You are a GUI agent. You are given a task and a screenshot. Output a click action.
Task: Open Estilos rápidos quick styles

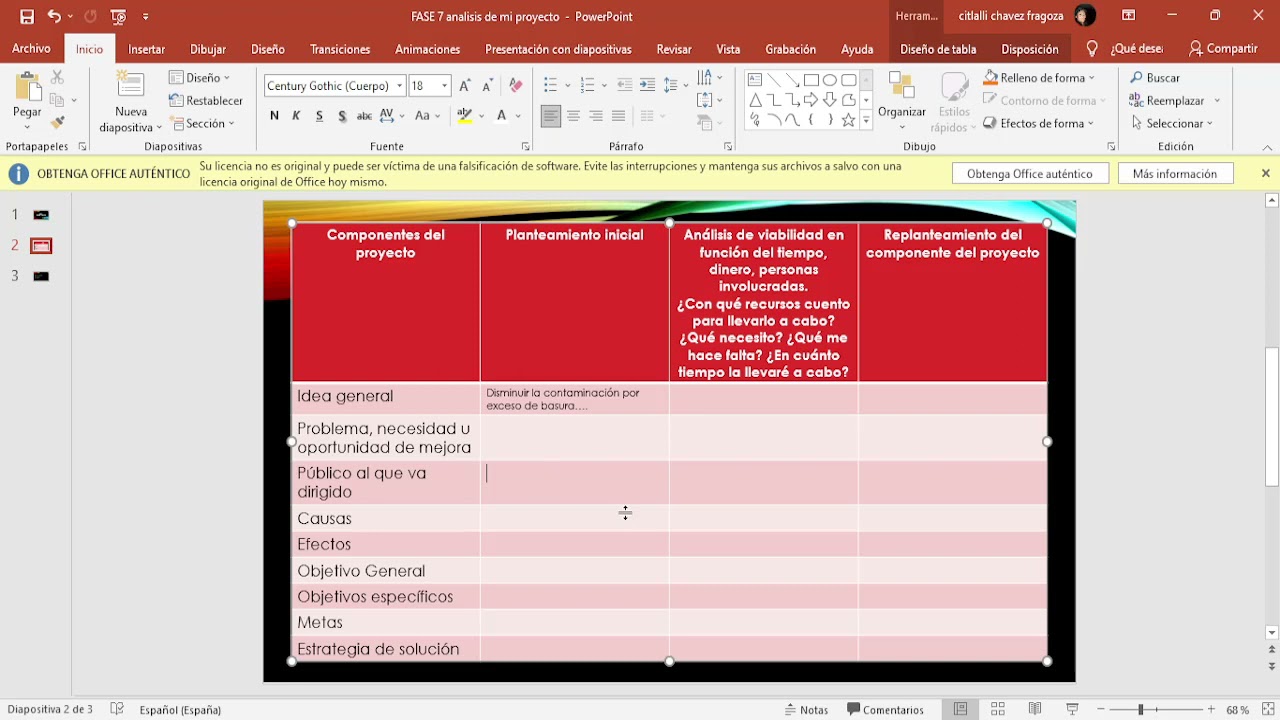[954, 101]
